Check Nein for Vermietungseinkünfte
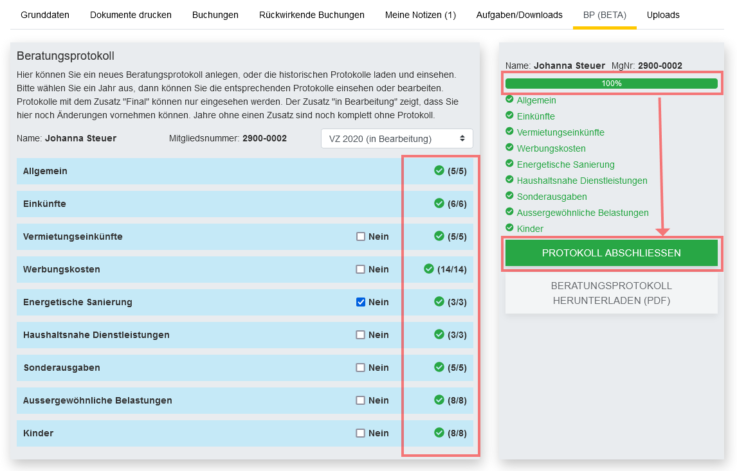The image size is (737, 471). pos(361,236)
